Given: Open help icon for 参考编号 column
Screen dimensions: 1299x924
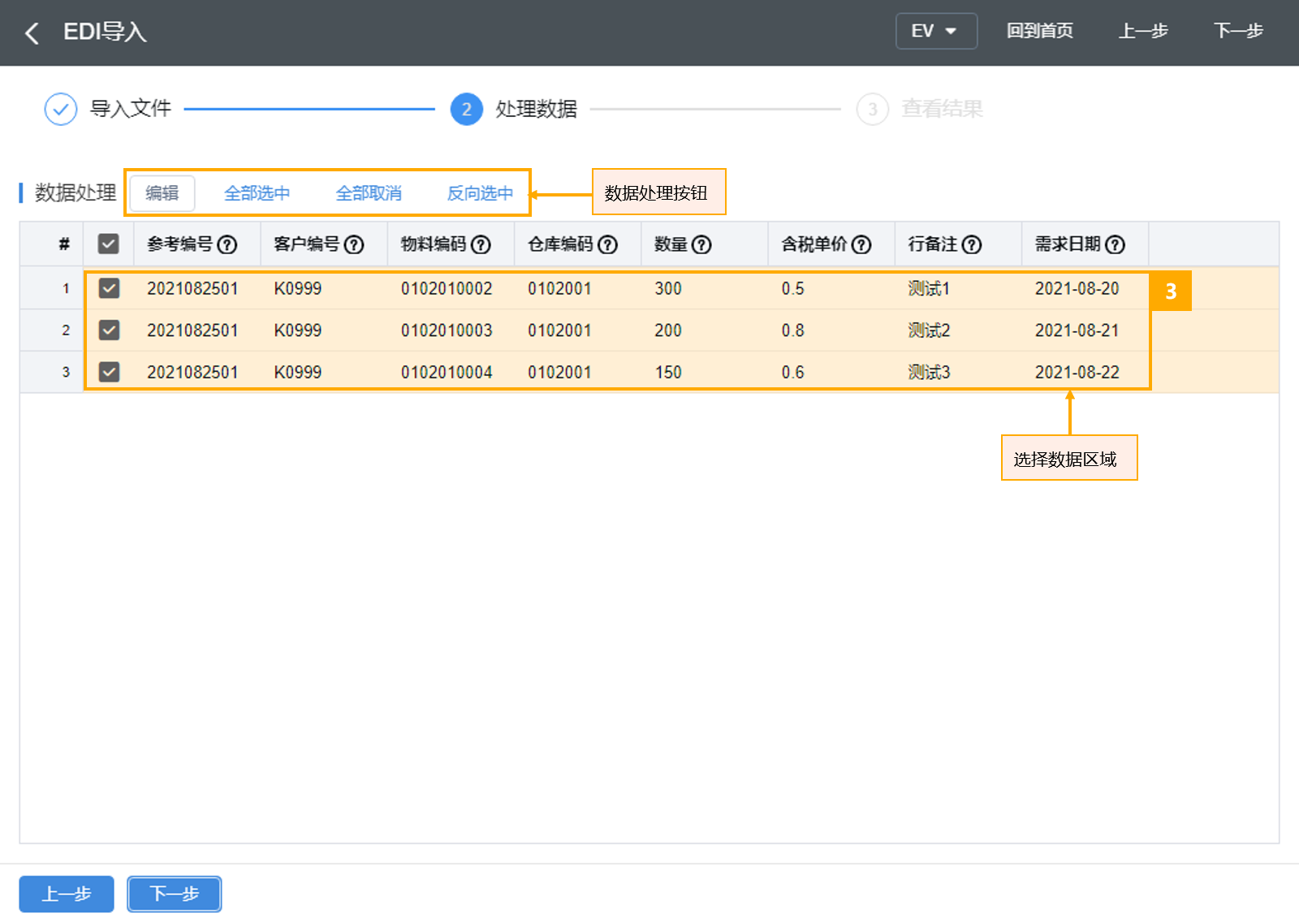Looking at the screenshot, I should click(x=227, y=244).
